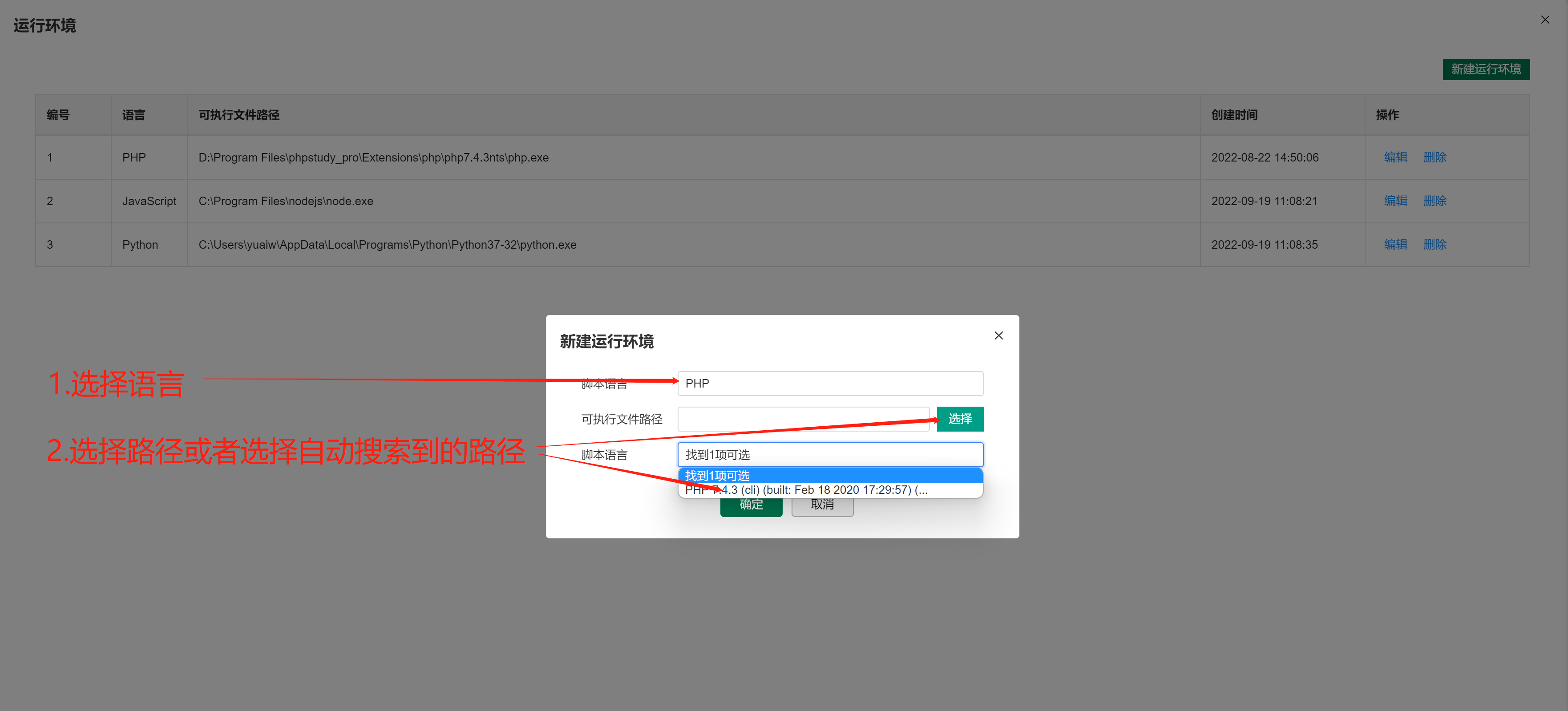The width and height of the screenshot is (1568, 711).
Task: Click the node.exe path cell
Action: pos(286,201)
